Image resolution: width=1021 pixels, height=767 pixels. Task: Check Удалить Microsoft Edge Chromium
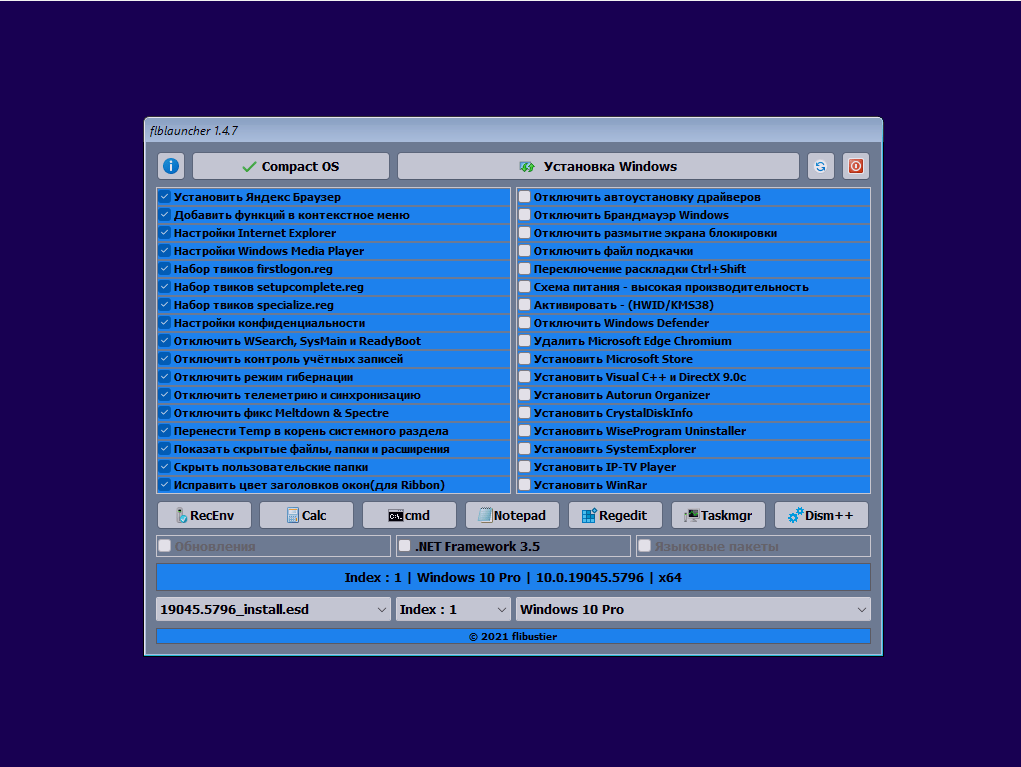tap(525, 341)
